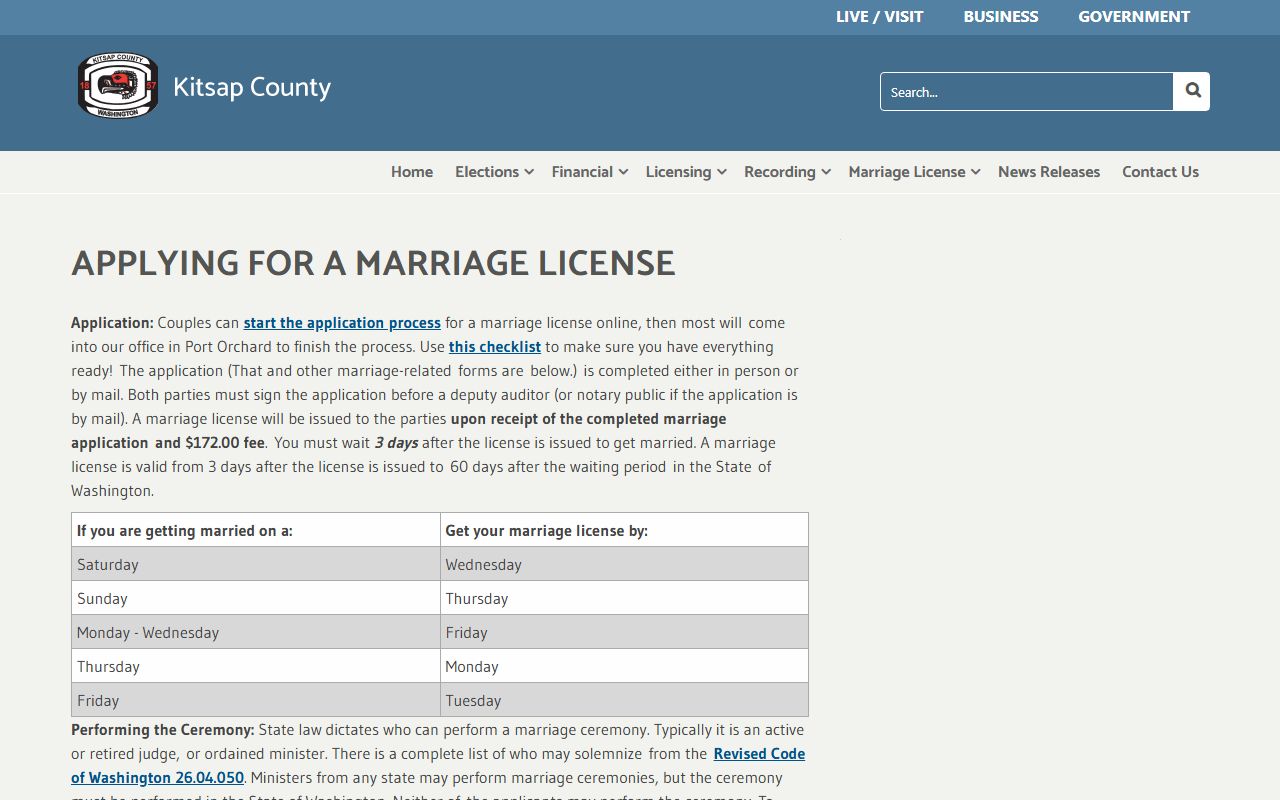Select the GOVERNMENT top tab
This screenshot has height=800, width=1280.
pos(1134,17)
